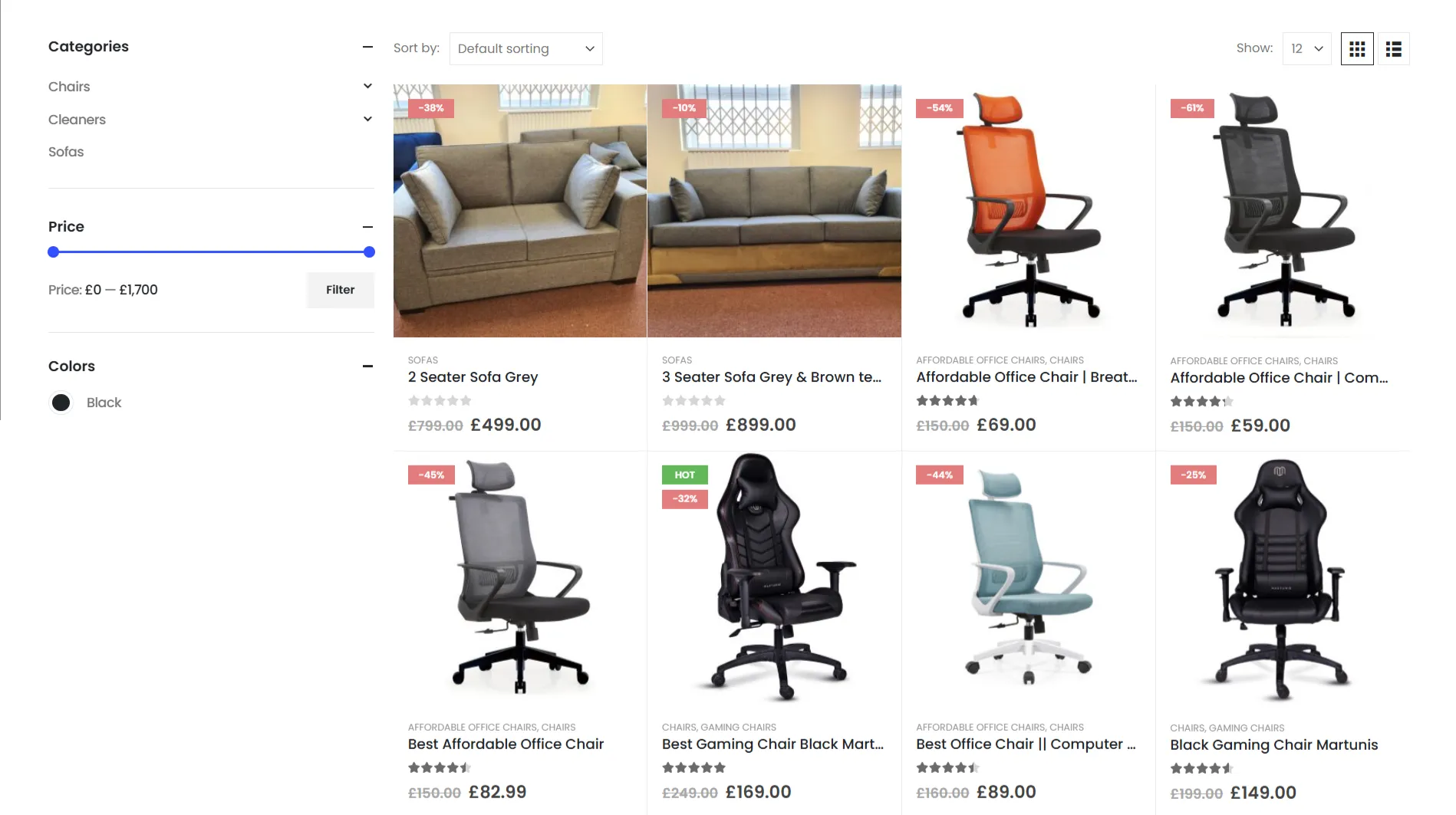
Task: Open the orange office chair product image
Action: click(x=1028, y=211)
